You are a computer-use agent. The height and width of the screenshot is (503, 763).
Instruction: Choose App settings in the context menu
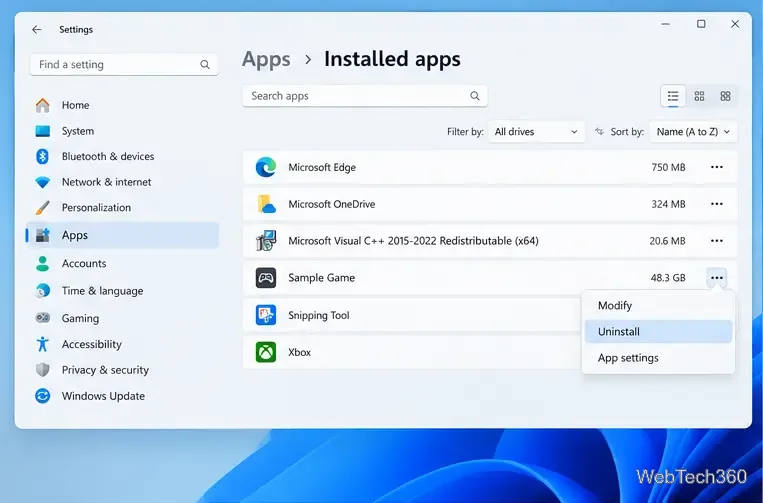point(658,358)
